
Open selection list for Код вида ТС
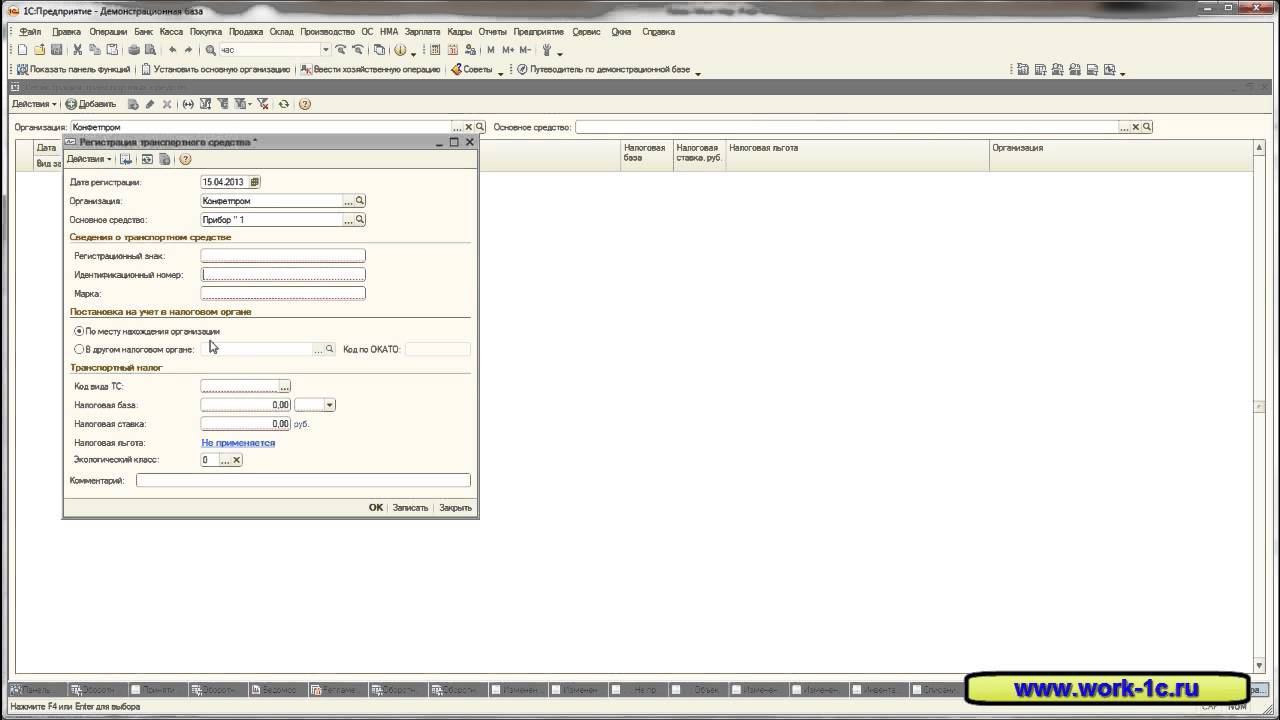coord(285,386)
